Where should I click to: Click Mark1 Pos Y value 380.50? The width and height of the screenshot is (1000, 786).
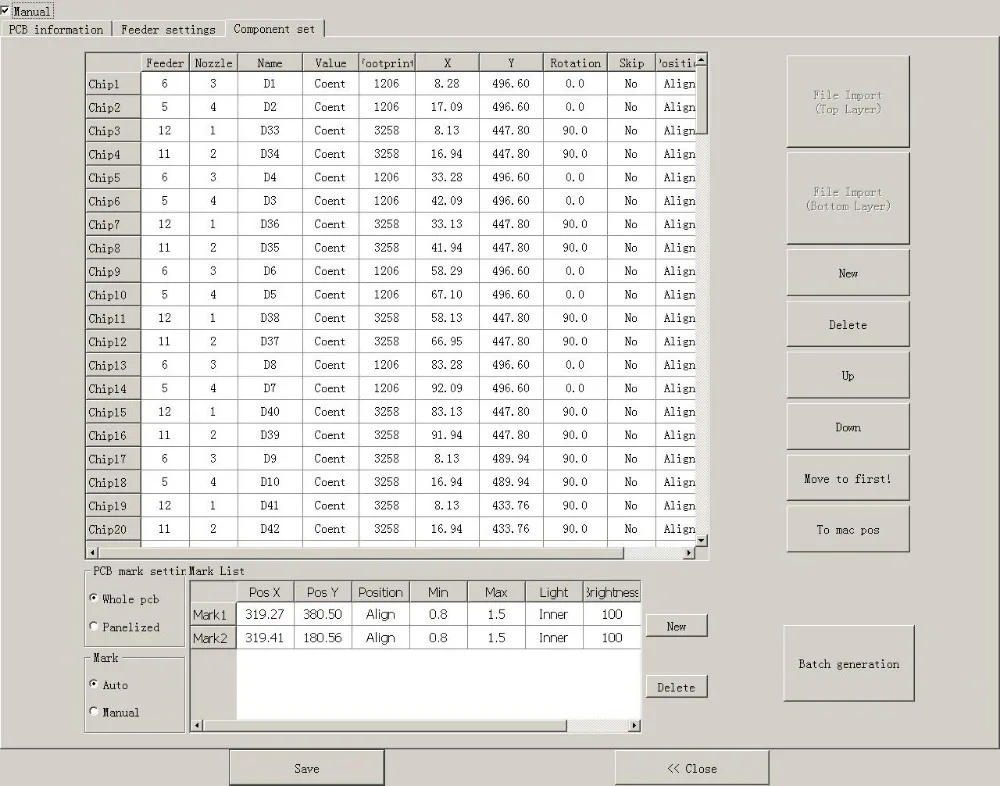pos(323,614)
